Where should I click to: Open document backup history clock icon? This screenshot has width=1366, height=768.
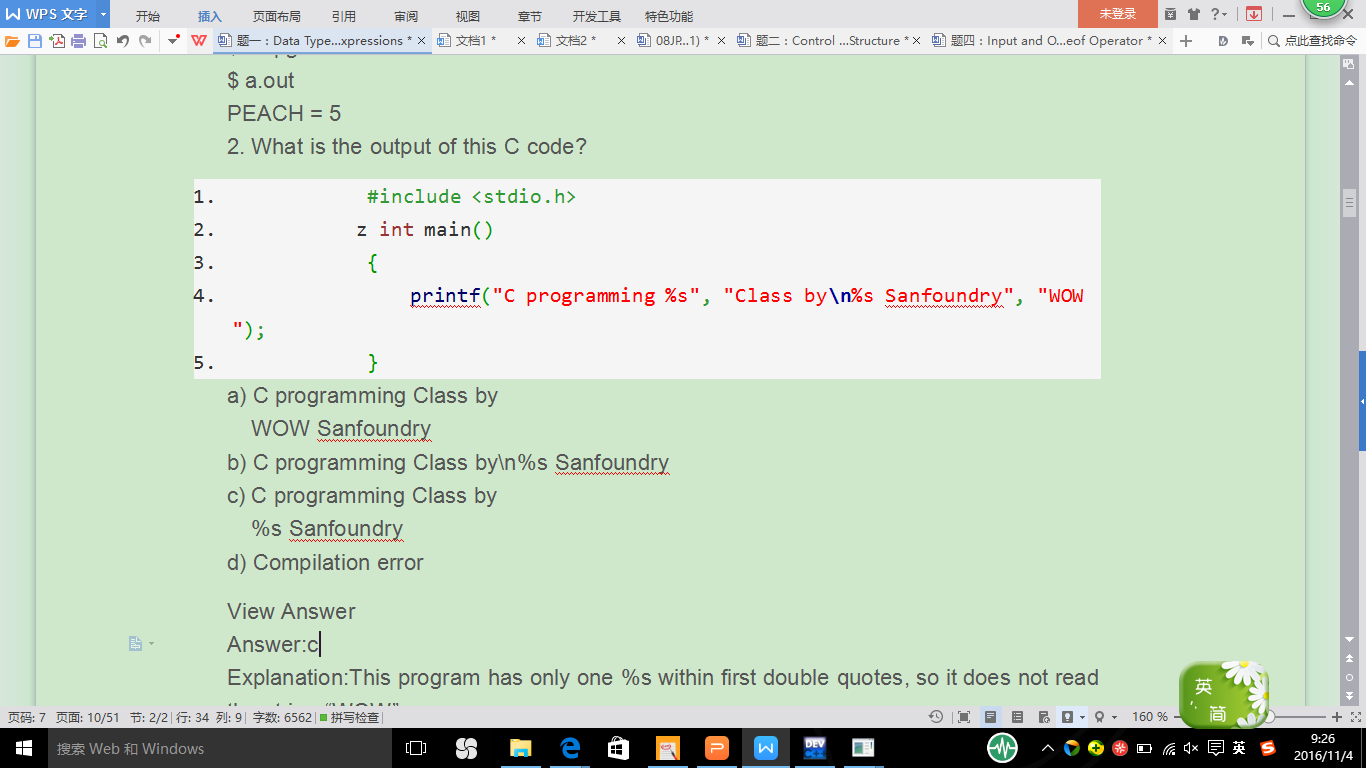click(935, 717)
